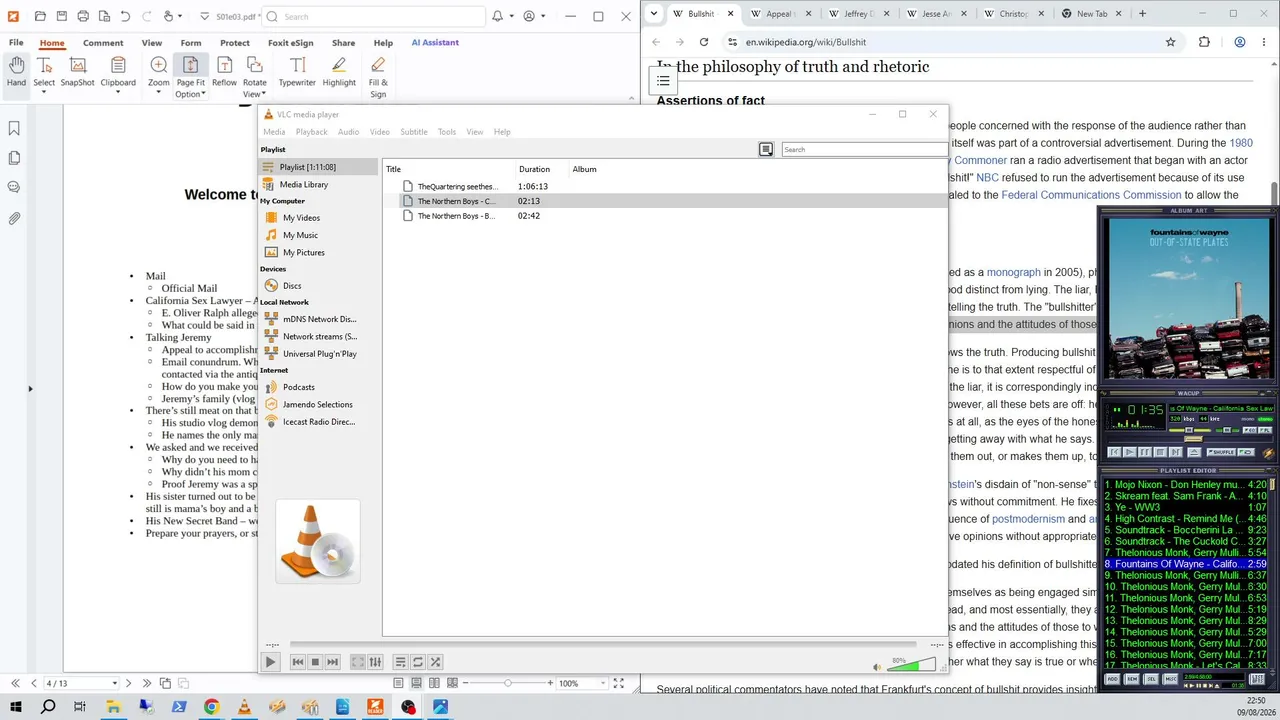Viewport: 1280px width, 720px height.
Task: Open the Playback menu in VLC
Action: (x=311, y=132)
